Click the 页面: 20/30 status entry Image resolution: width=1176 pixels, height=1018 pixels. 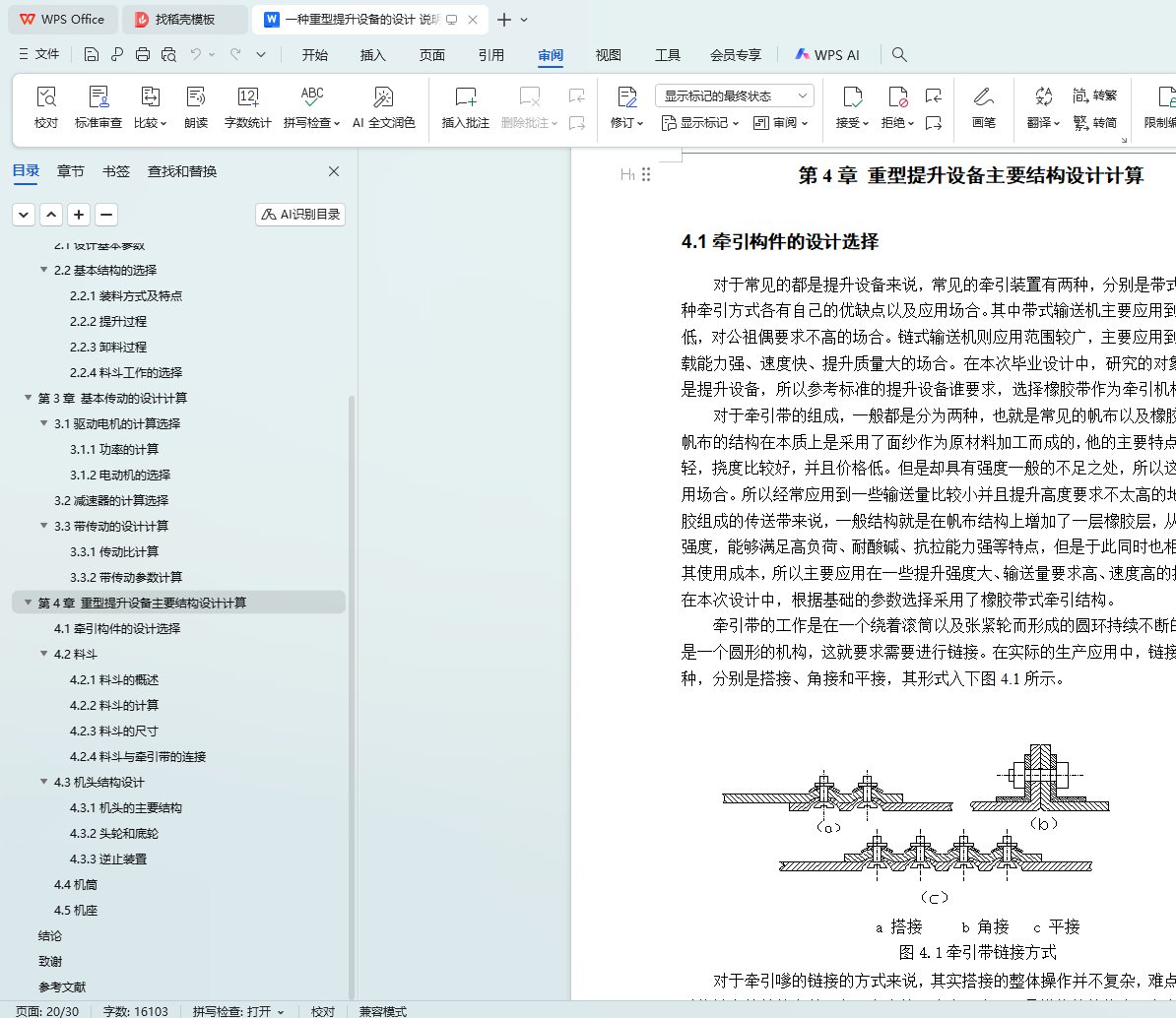point(47,1011)
